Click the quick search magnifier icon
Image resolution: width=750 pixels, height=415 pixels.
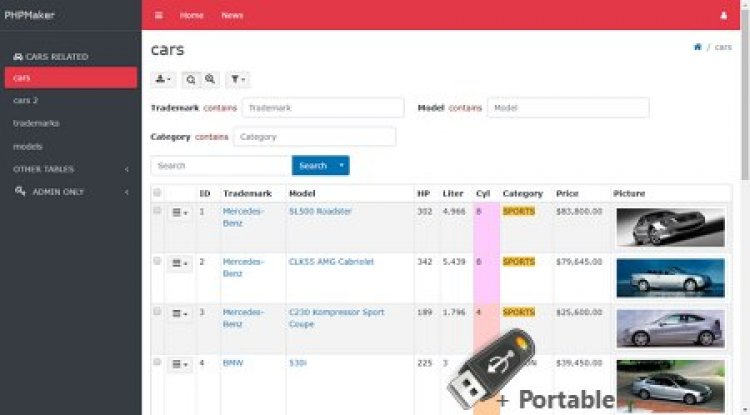pos(191,79)
